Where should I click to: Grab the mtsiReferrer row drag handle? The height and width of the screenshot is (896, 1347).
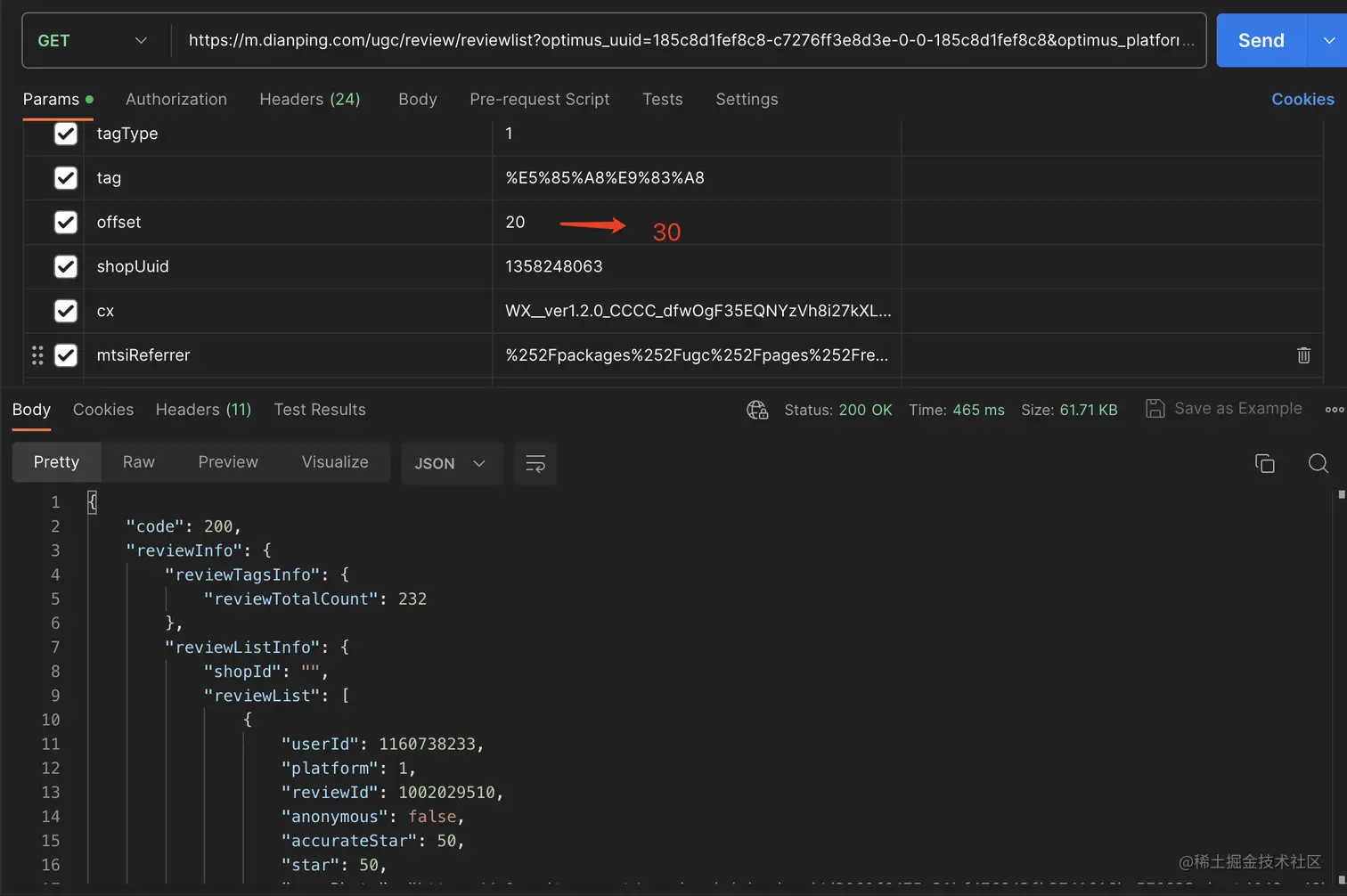tap(37, 355)
